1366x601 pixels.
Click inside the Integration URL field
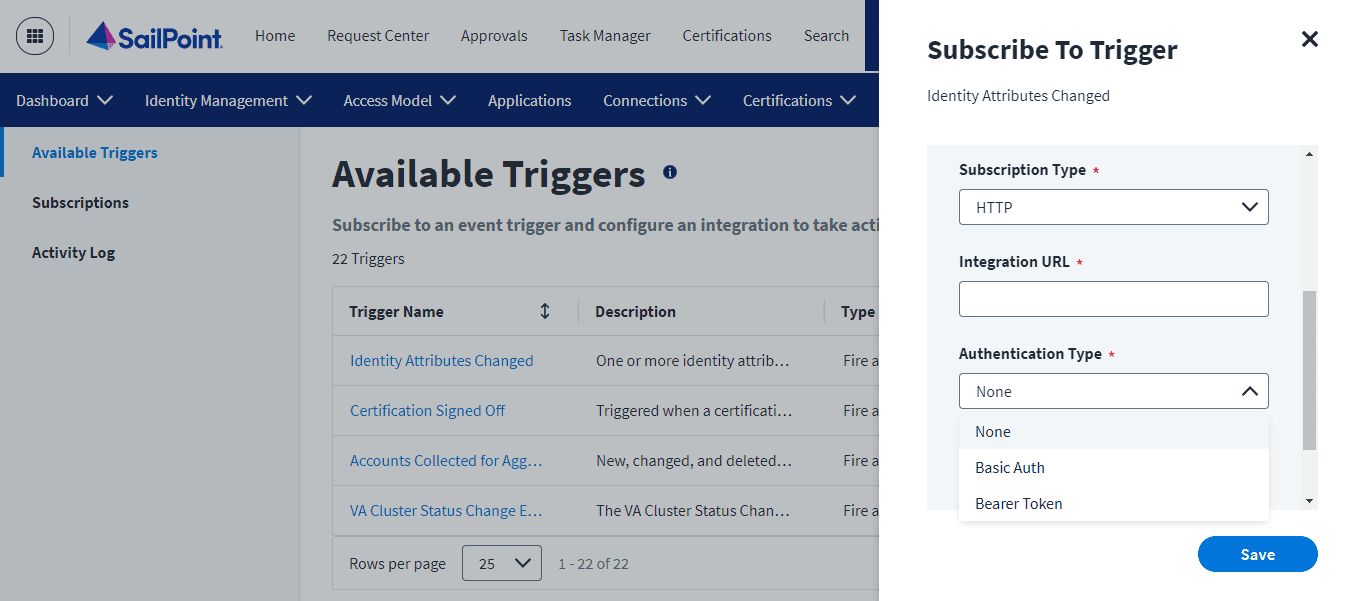click(x=1113, y=298)
